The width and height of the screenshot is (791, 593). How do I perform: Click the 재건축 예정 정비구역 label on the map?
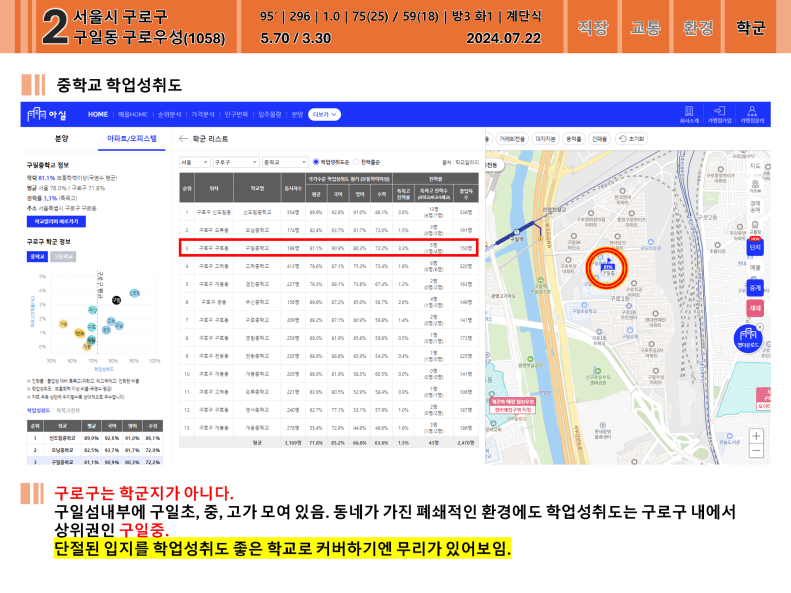coord(512,405)
